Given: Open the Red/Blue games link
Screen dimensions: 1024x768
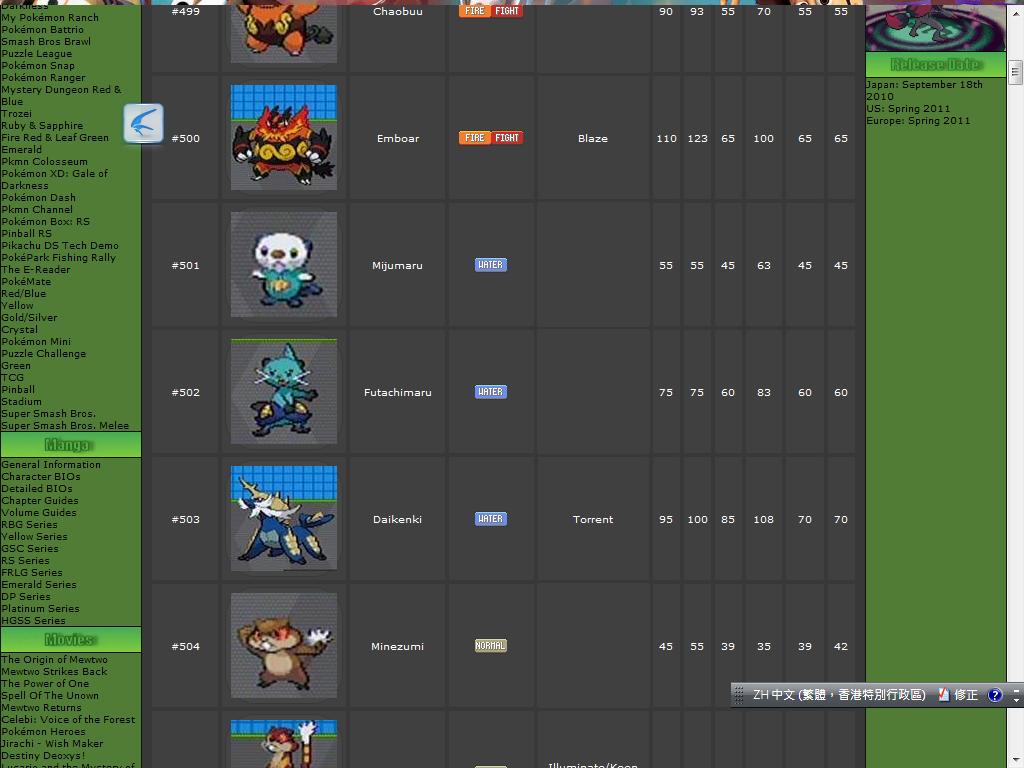Looking at the screenshot, I should 24,293.
